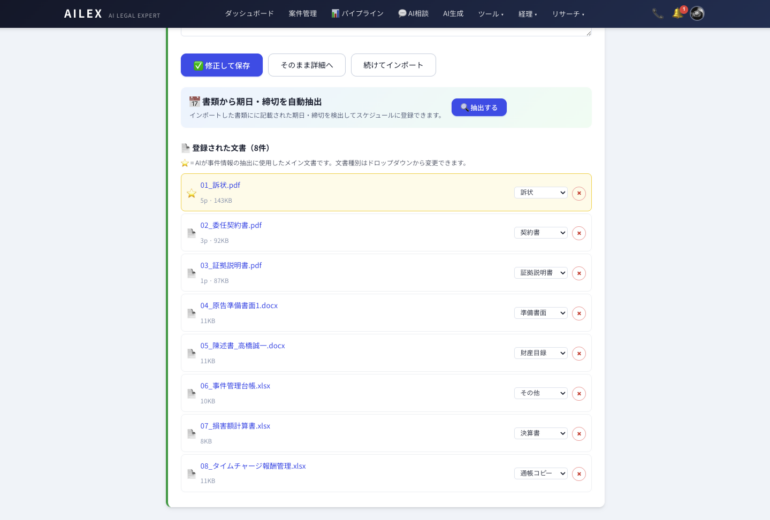
Task: Delete 05_陳述書_高橋誠一.docx using the X icon
Action: (x=579, y=353)
